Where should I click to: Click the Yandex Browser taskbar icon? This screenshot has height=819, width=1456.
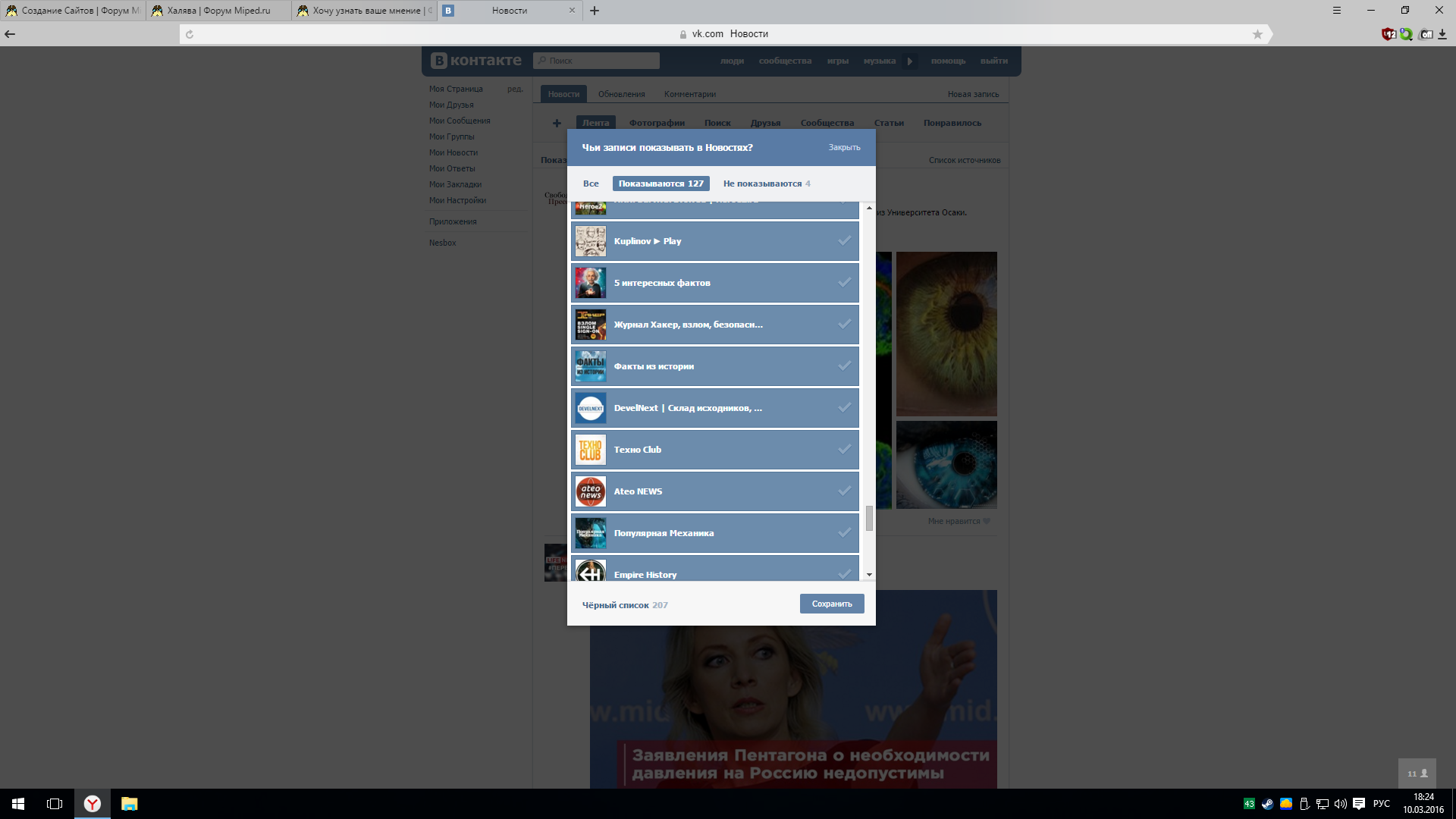pyautogui.click(x=93, y=804)
